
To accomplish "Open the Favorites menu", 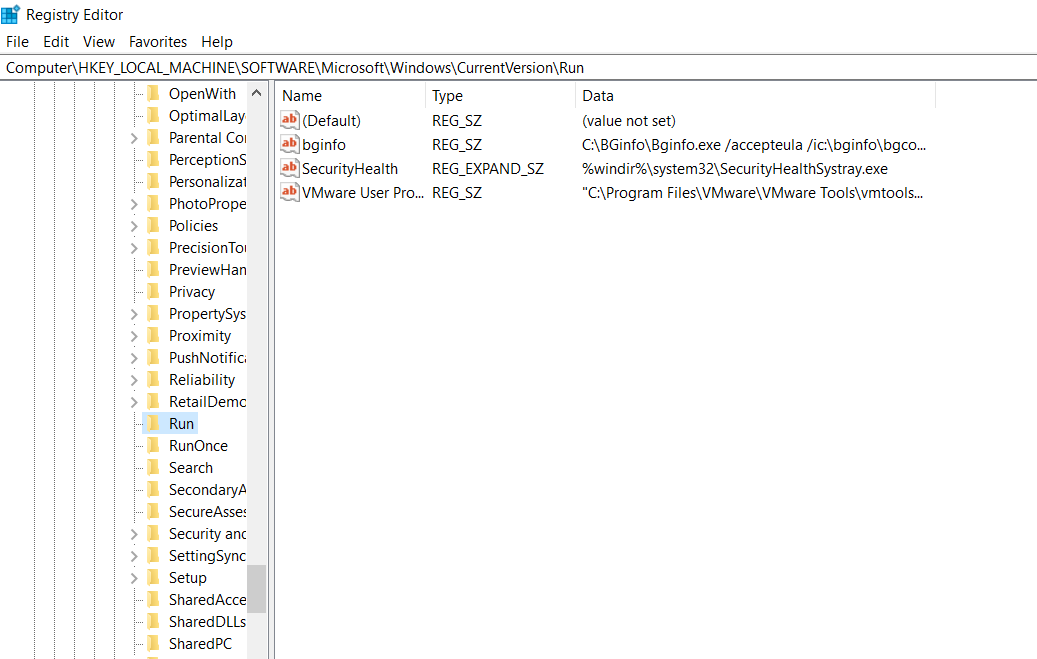I will click(157, 42).
